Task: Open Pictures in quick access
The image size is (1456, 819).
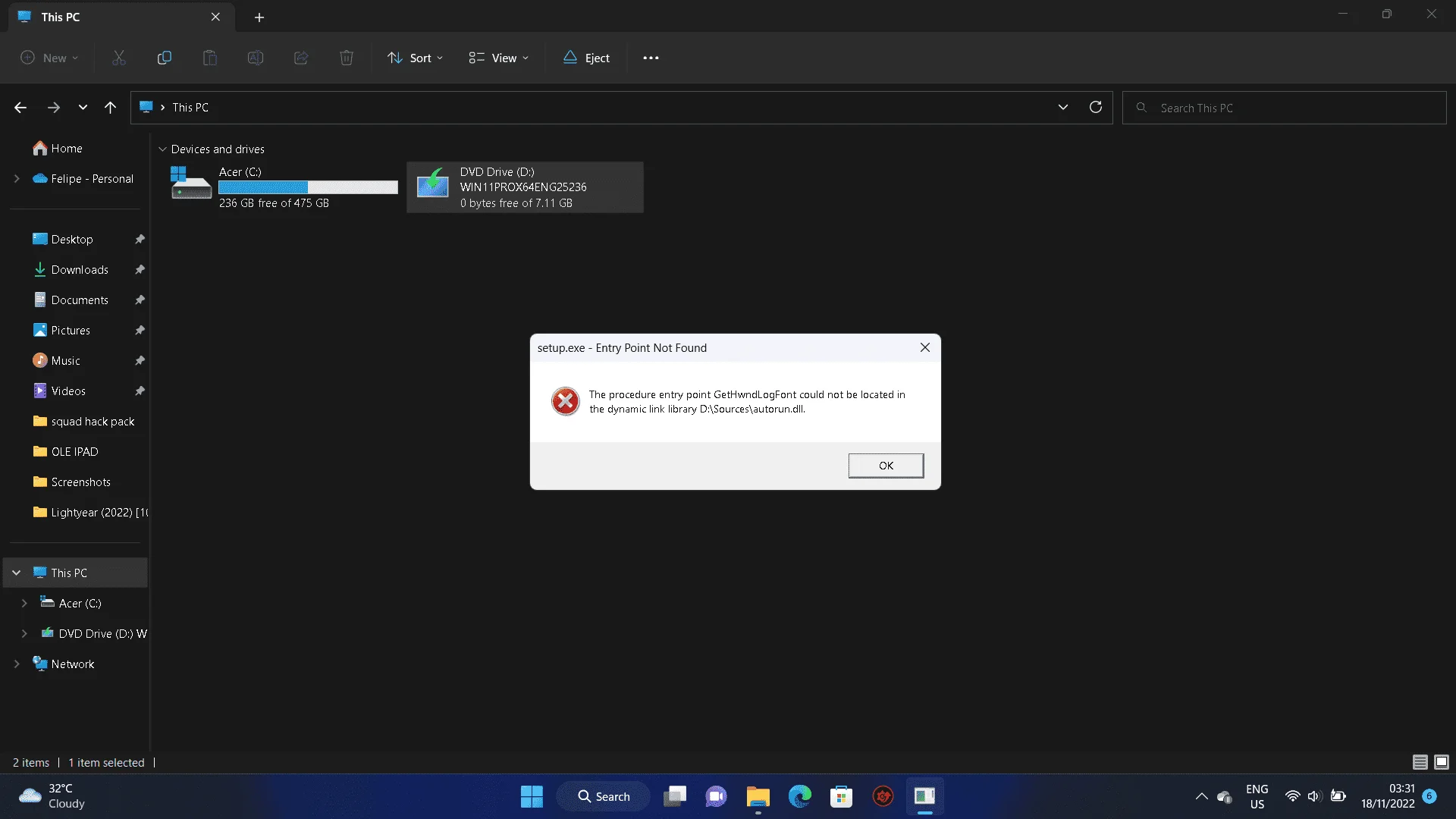Action: click(x=71, y=331)
